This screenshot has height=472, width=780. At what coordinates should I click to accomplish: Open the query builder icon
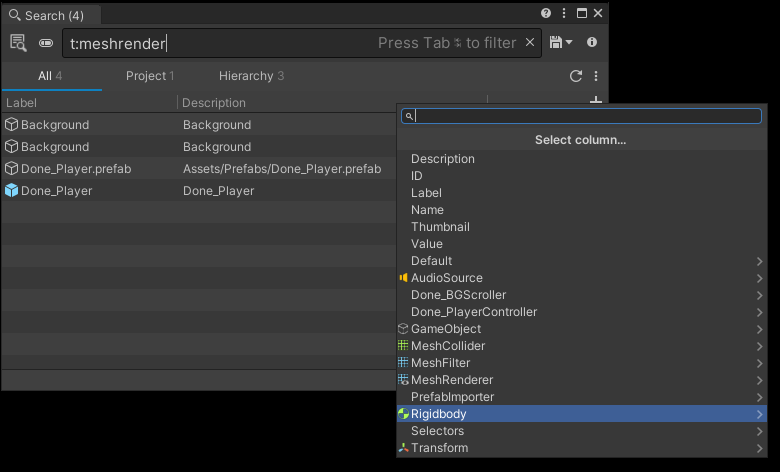pos(18,43)
